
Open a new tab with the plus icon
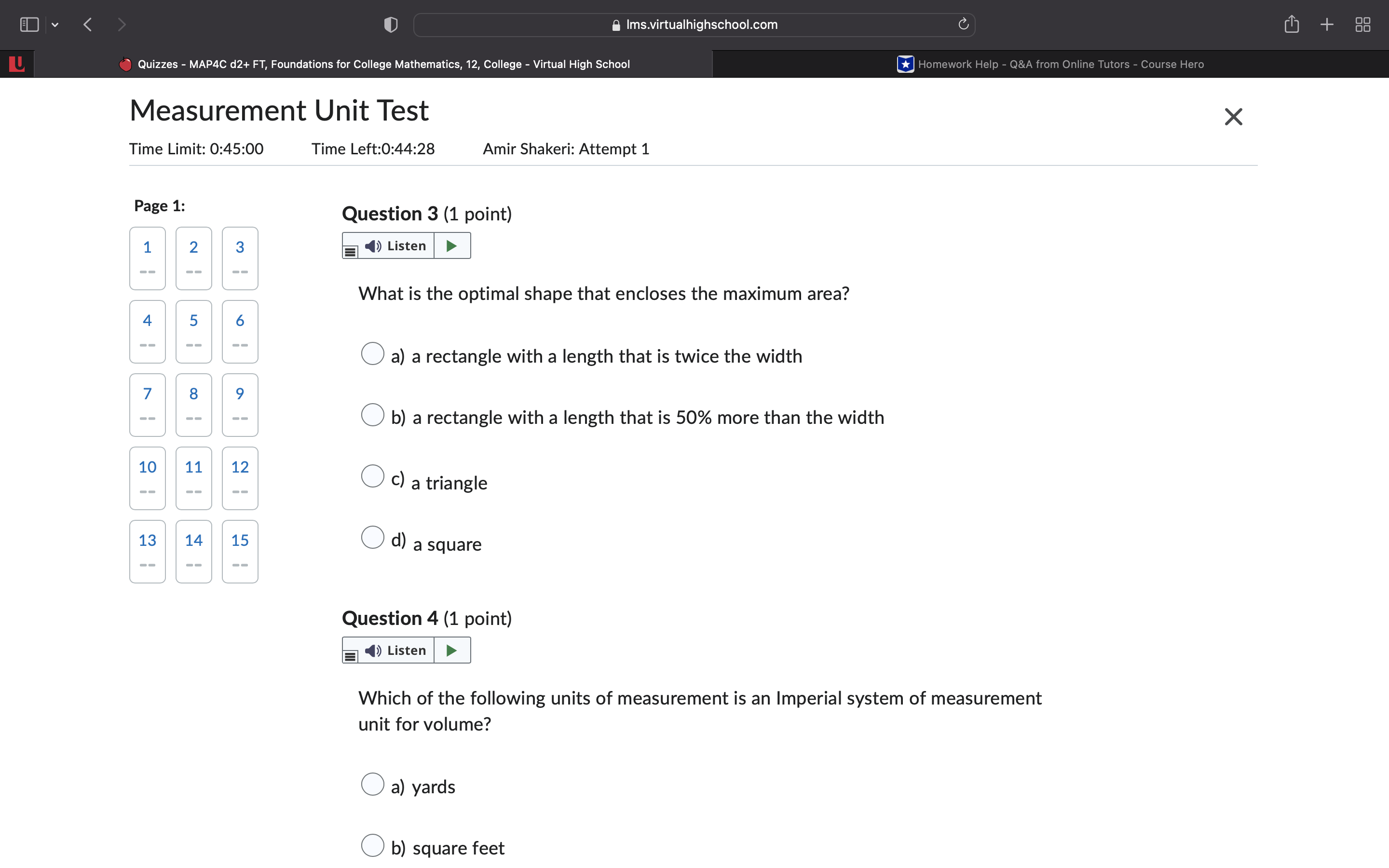coord(1327,24)
